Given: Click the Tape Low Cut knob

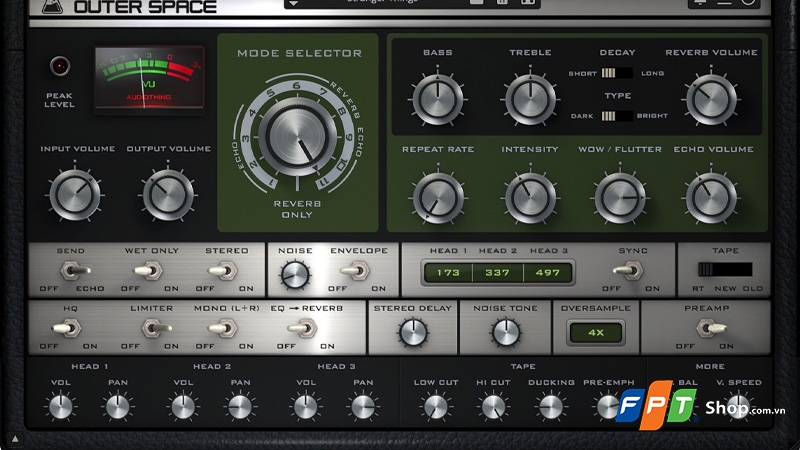Looking at the screenshot, I should (436, 407).
